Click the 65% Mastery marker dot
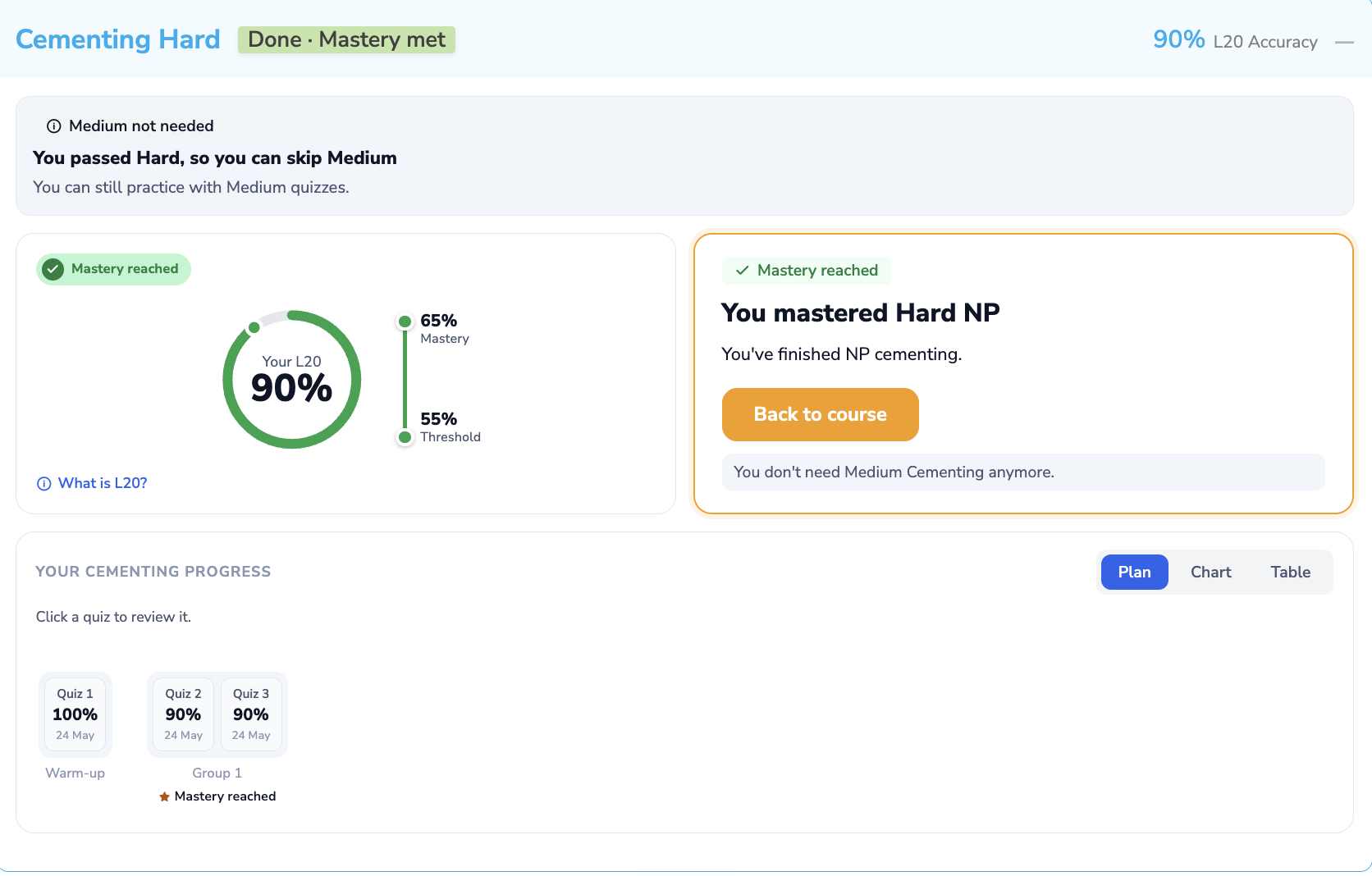This screenshot has width=1372, height=876. 405,322
